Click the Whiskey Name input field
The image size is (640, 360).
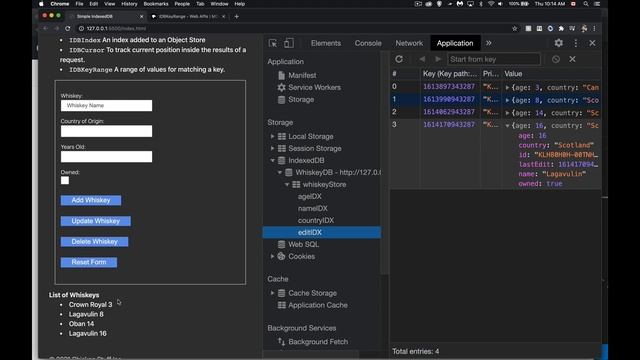tap(107, 106)
